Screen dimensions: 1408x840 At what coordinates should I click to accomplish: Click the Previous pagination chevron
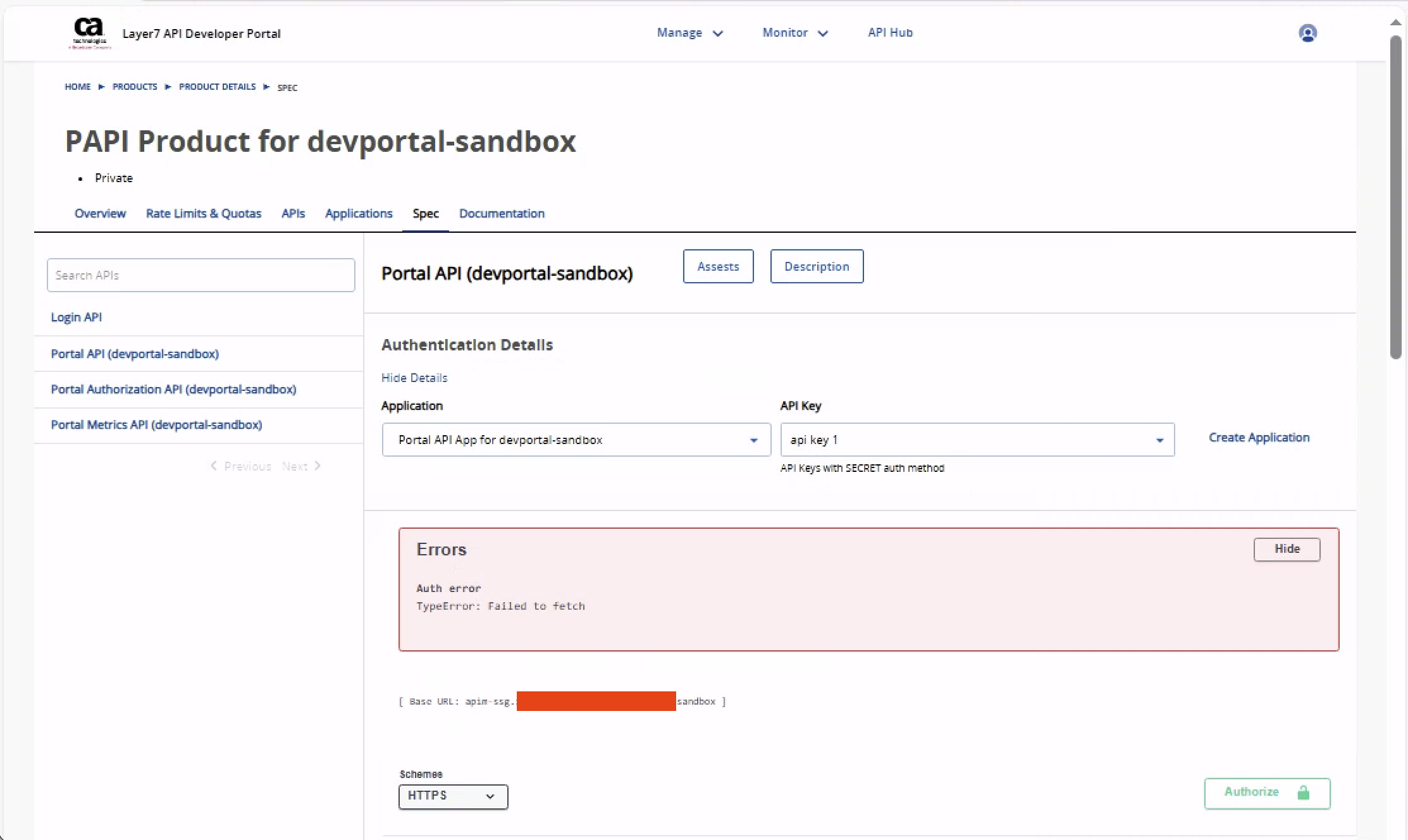click(x=214, y=466)
